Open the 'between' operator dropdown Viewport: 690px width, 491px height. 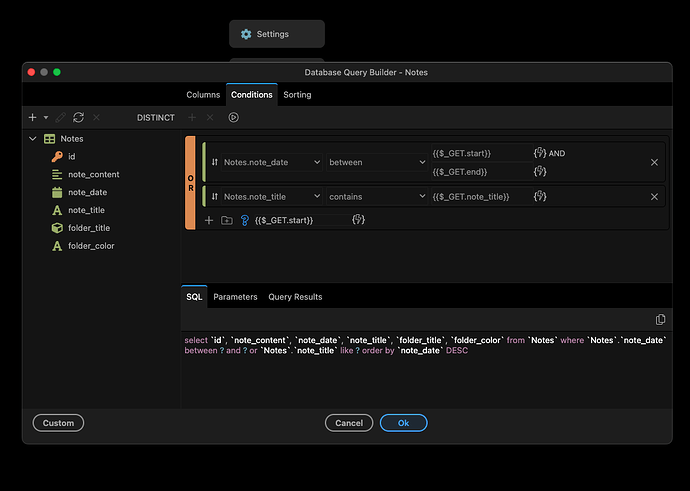pyautogui.click(x=376, y=162)
